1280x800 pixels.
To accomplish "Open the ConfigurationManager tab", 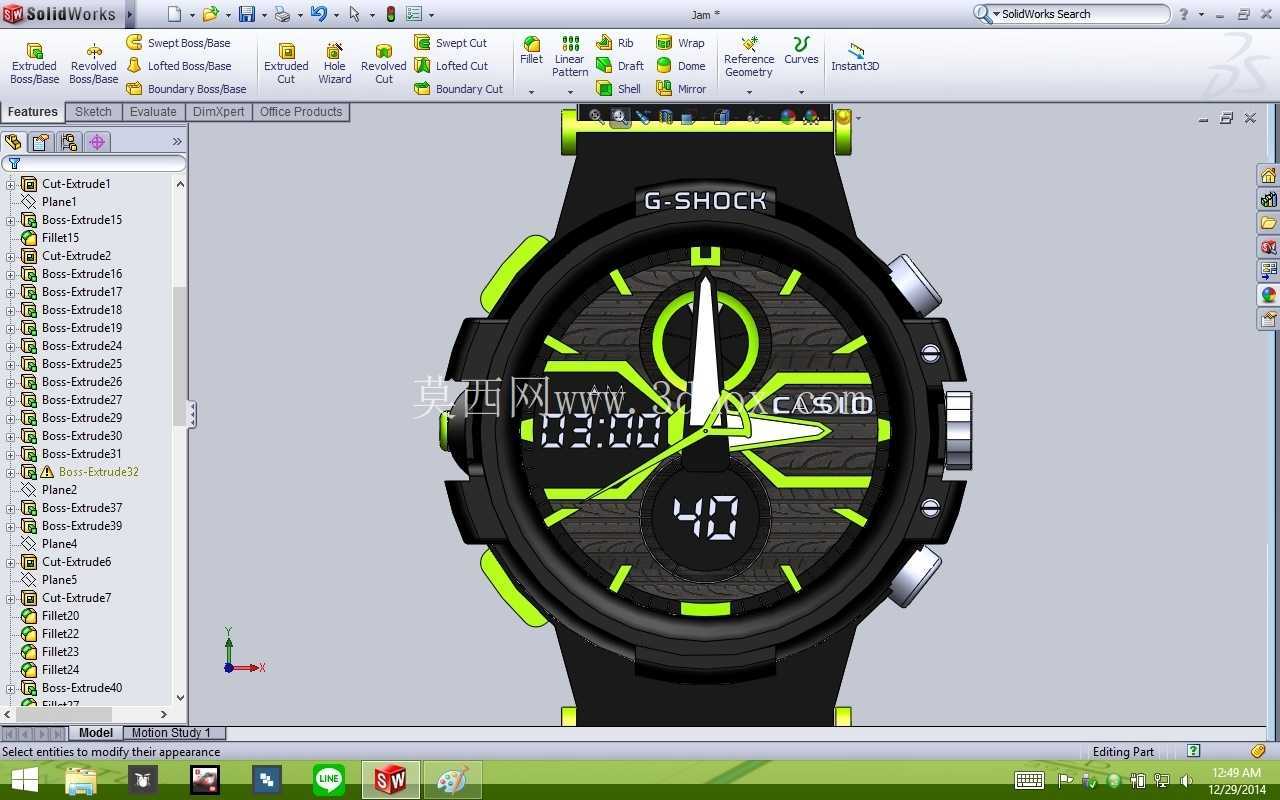I will click(69, 142).
